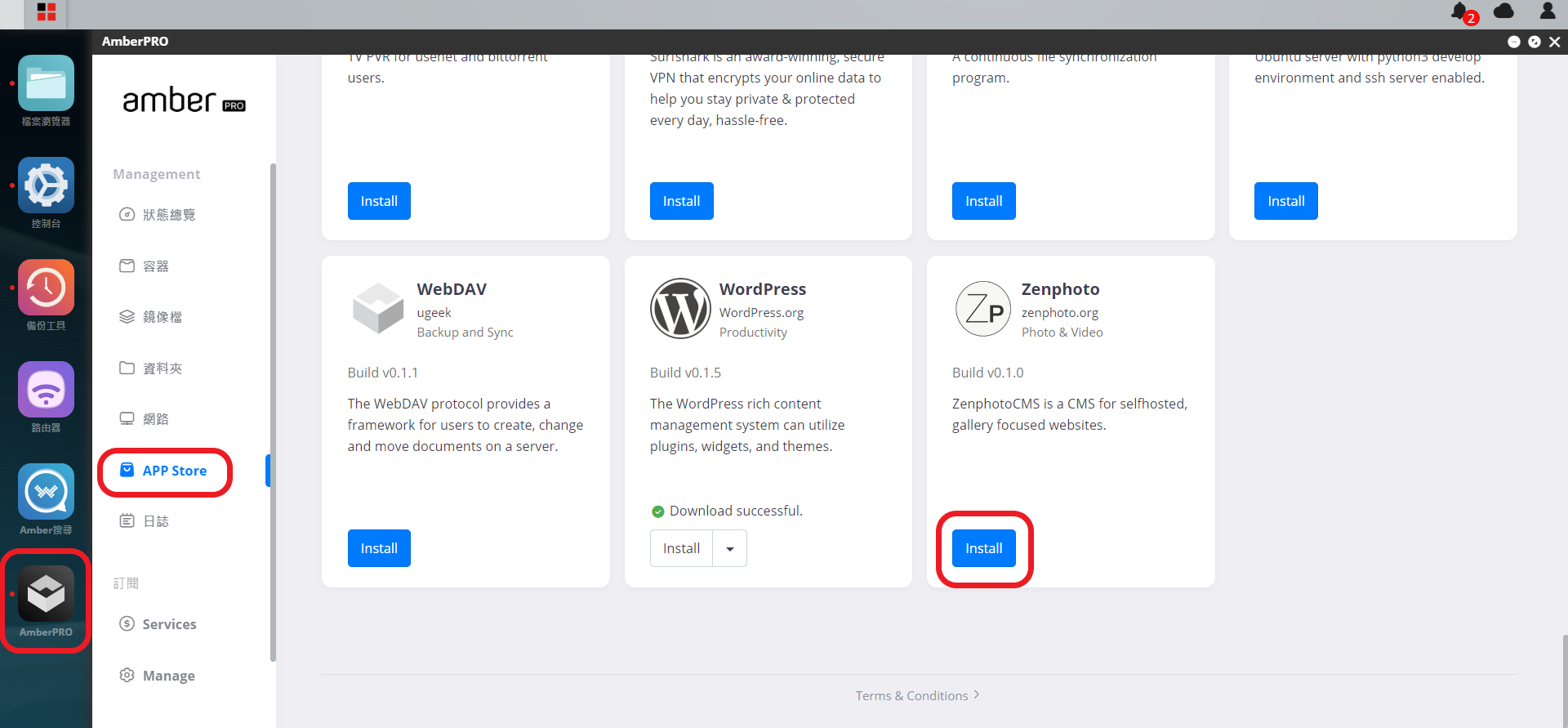
Task: Click the WordPress logo icon
Action: (x=680, y=308)
